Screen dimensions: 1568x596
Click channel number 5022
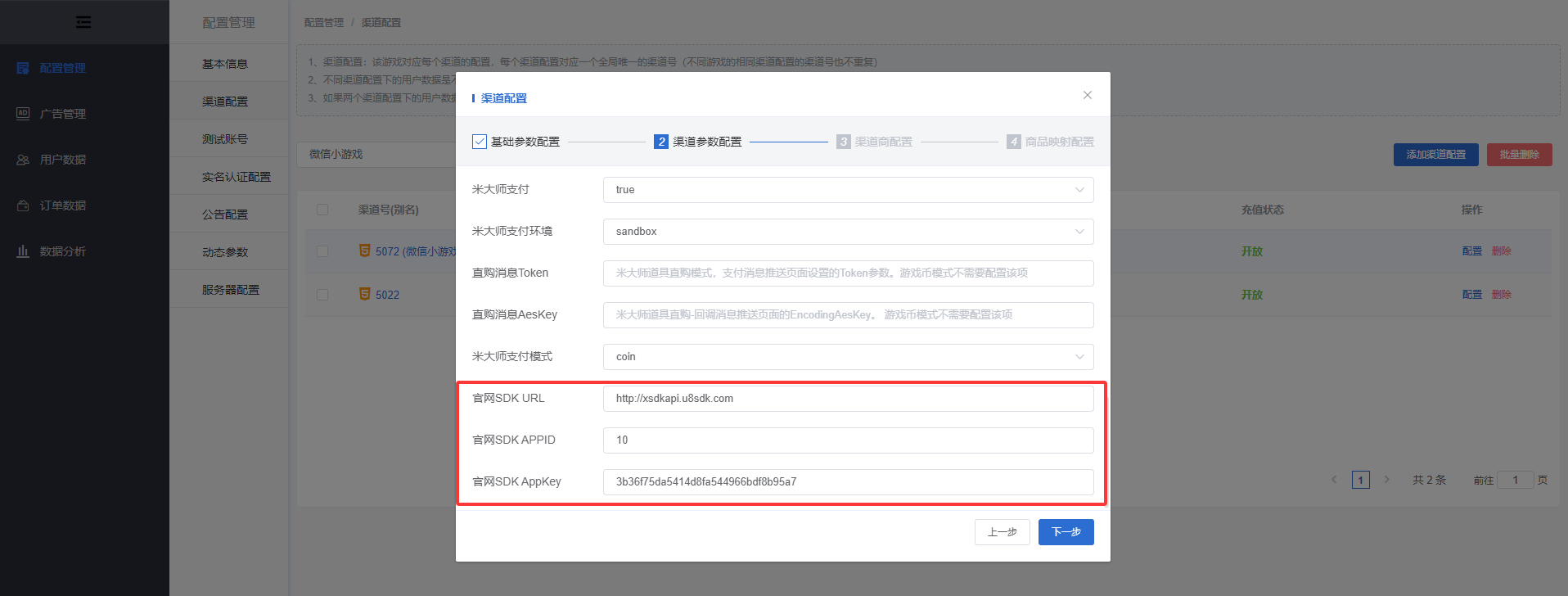(388, 295)
